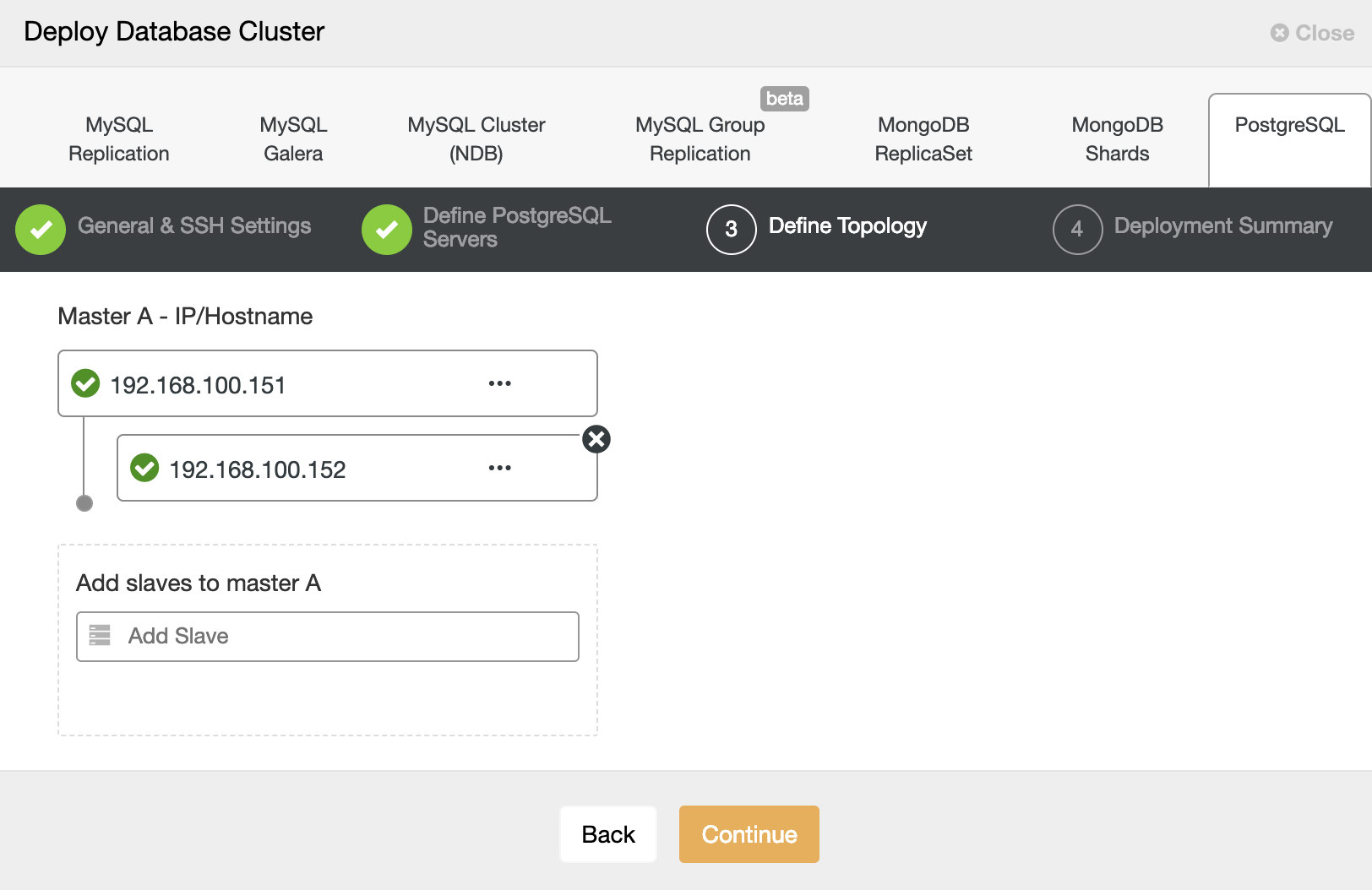Switch to the MySQL Galera tab
Viewport: 1372px width, 890px height.
pos(293,139)
